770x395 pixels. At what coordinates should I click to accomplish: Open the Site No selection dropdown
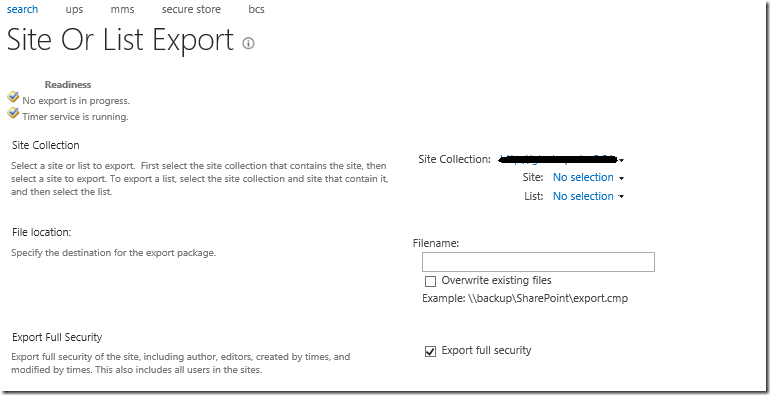click(588, 177)
